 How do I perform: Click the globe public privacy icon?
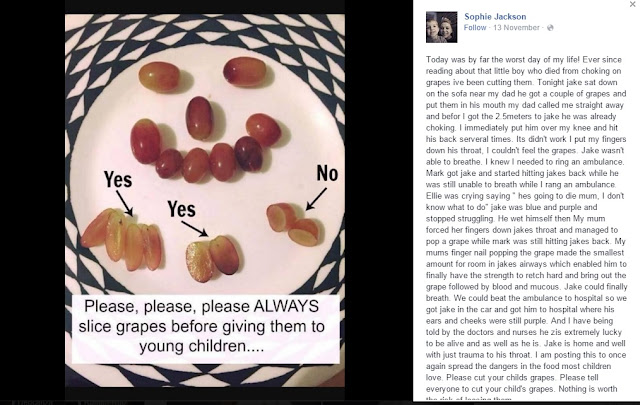click(x=550, y=28)
